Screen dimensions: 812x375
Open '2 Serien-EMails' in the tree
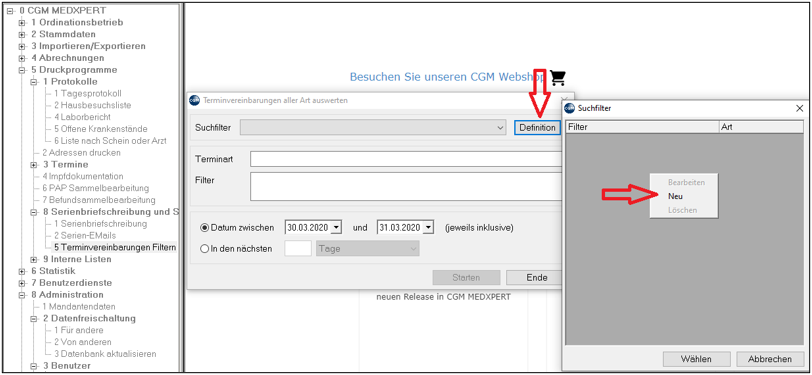[85, 236]
